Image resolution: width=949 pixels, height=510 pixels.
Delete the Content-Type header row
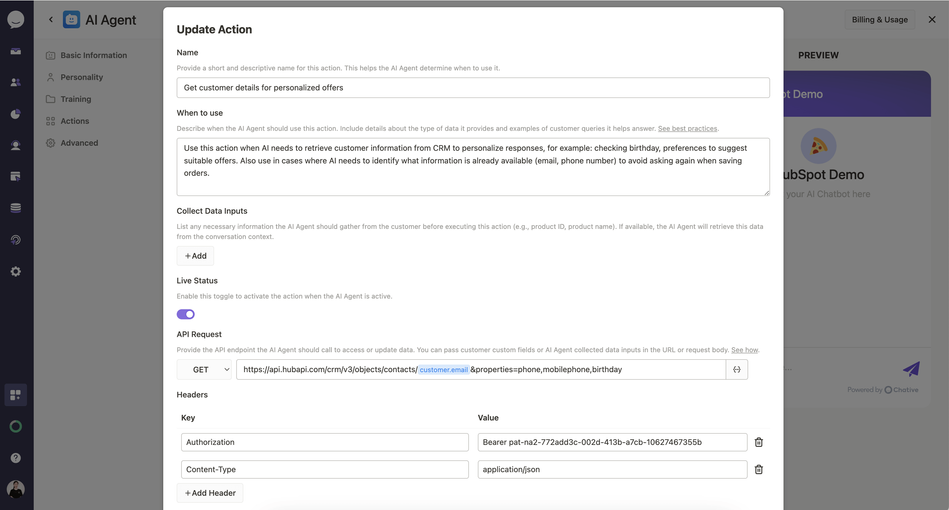[758, 469]
